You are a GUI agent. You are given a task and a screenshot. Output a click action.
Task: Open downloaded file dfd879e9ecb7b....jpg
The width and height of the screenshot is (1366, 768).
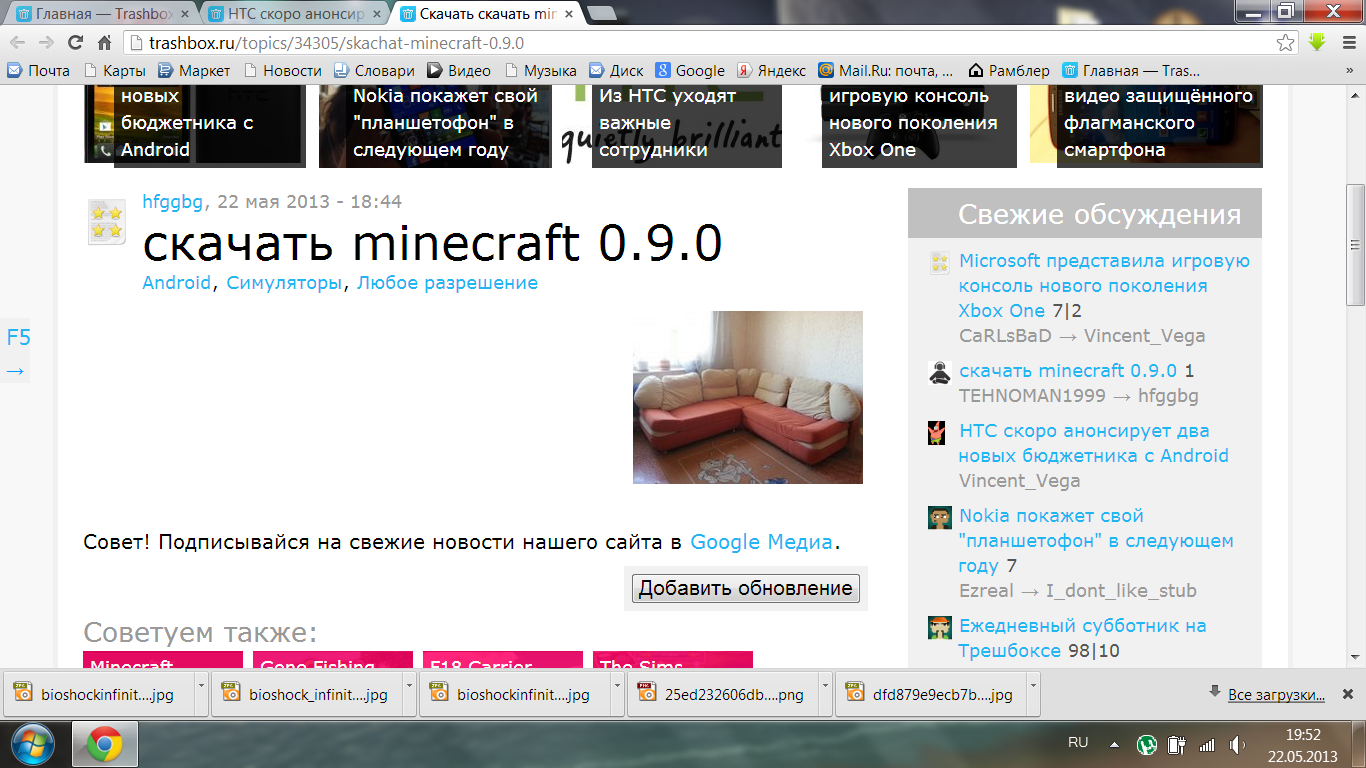(x=931, y=694)
